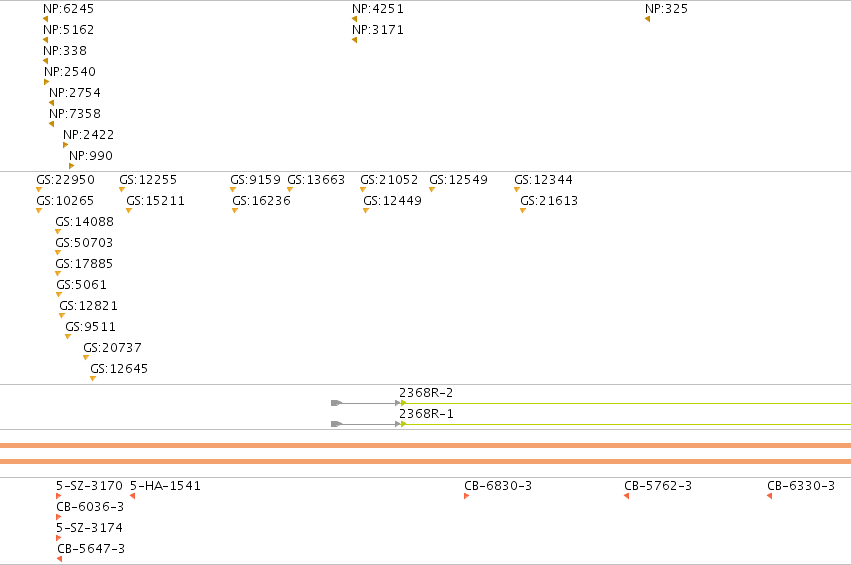851x565 pixels.
Task: Click the triangle marker under GS:12255
Action: click(x=122, y=189)
